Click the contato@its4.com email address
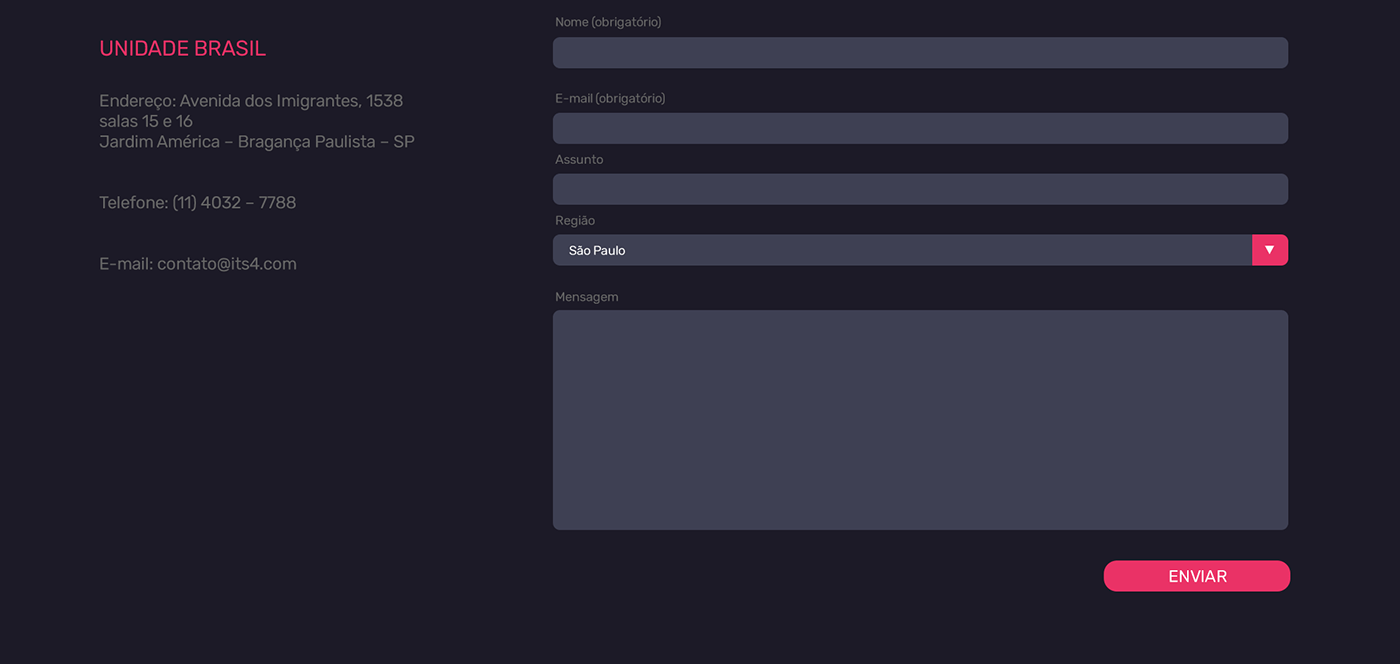The width and height of the screenshot is (1400, 664). tap(227, 264)
